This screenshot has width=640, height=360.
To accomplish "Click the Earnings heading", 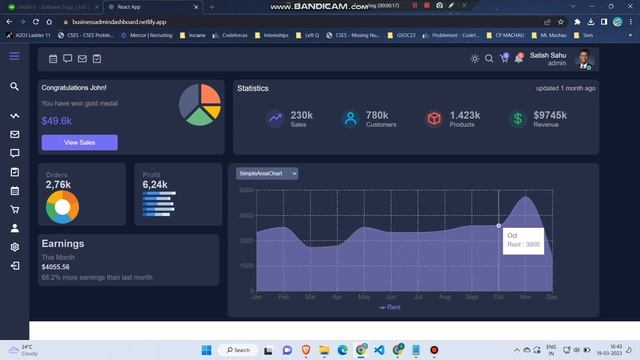I will 63,244.
